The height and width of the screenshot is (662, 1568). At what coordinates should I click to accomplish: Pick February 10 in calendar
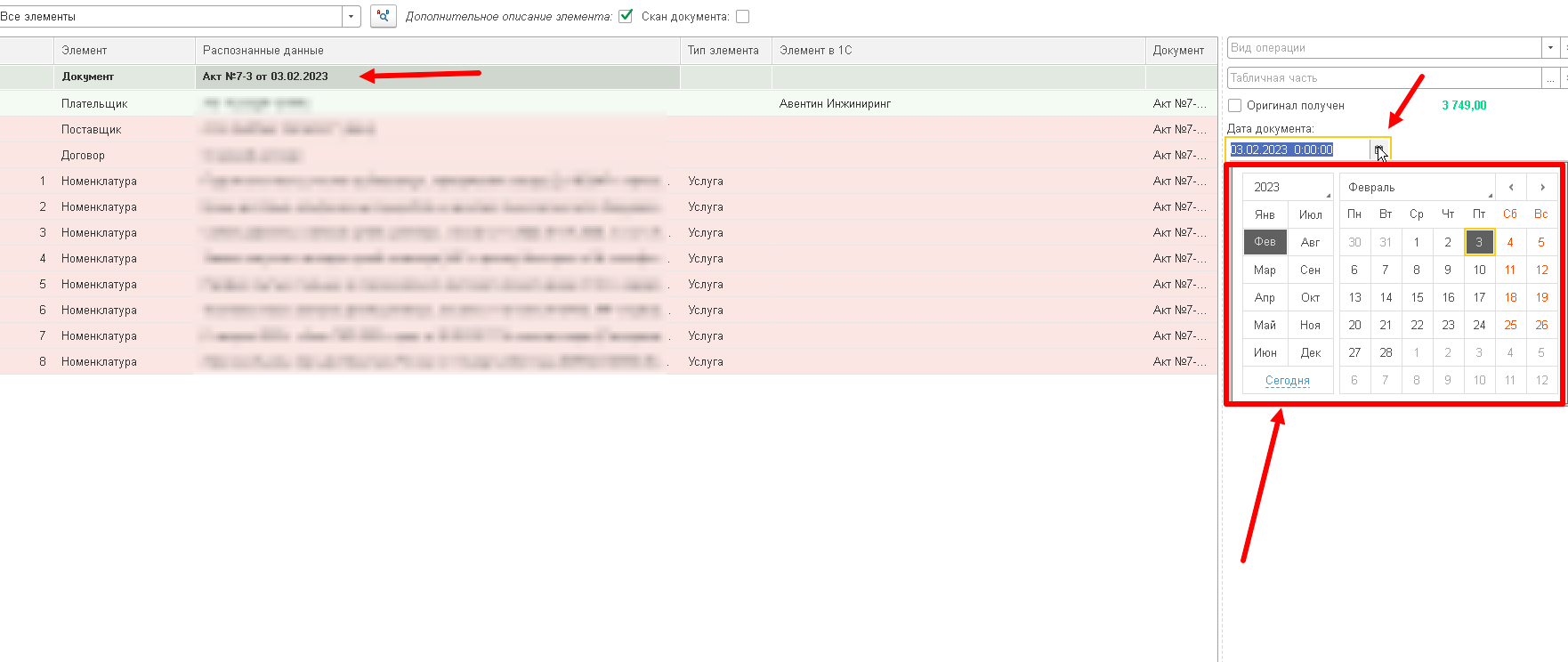(1479, 270)
